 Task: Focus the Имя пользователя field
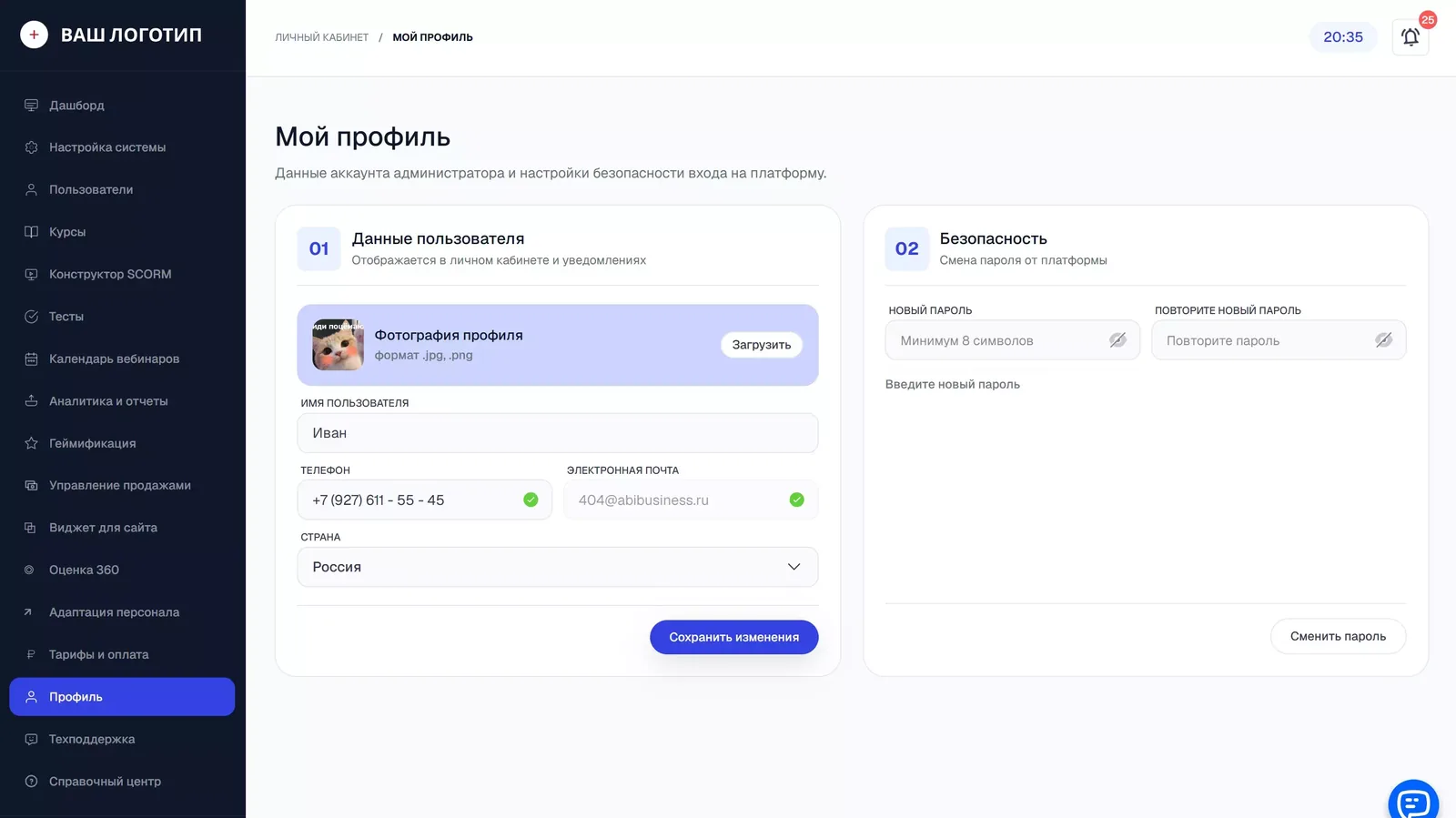[557, 433]
